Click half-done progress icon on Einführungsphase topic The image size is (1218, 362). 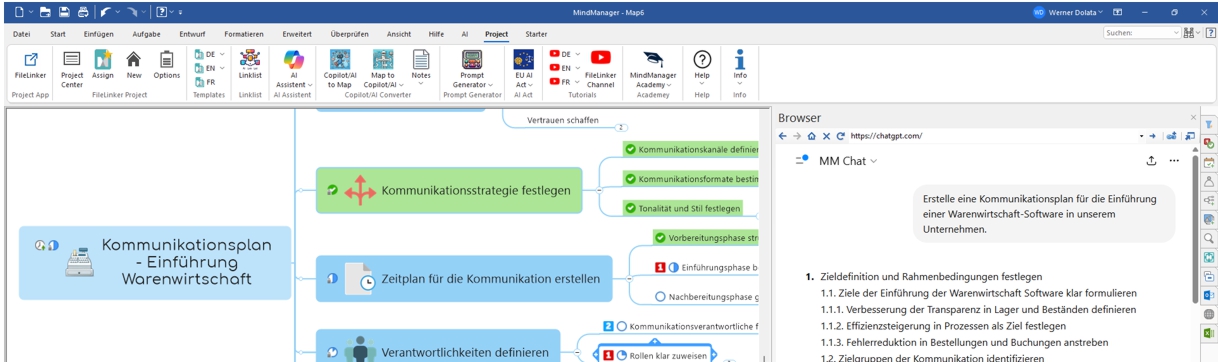click(x=673, y=267)
